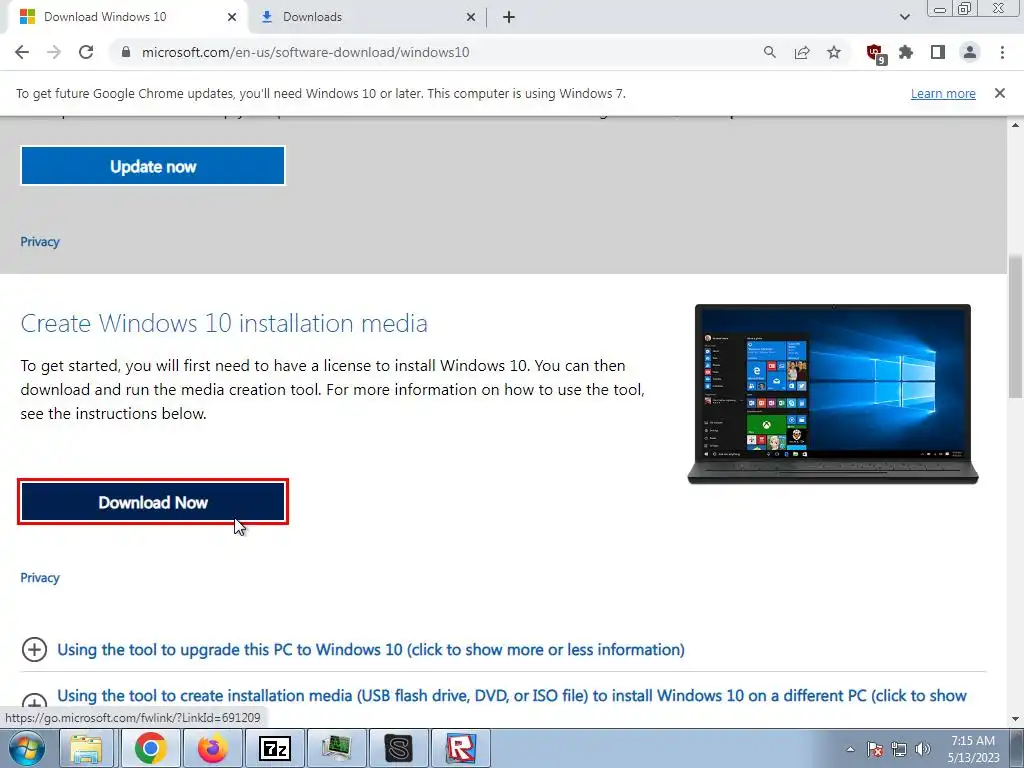Switch to the Download Windows 10 tab

click(x=127, y=17)
